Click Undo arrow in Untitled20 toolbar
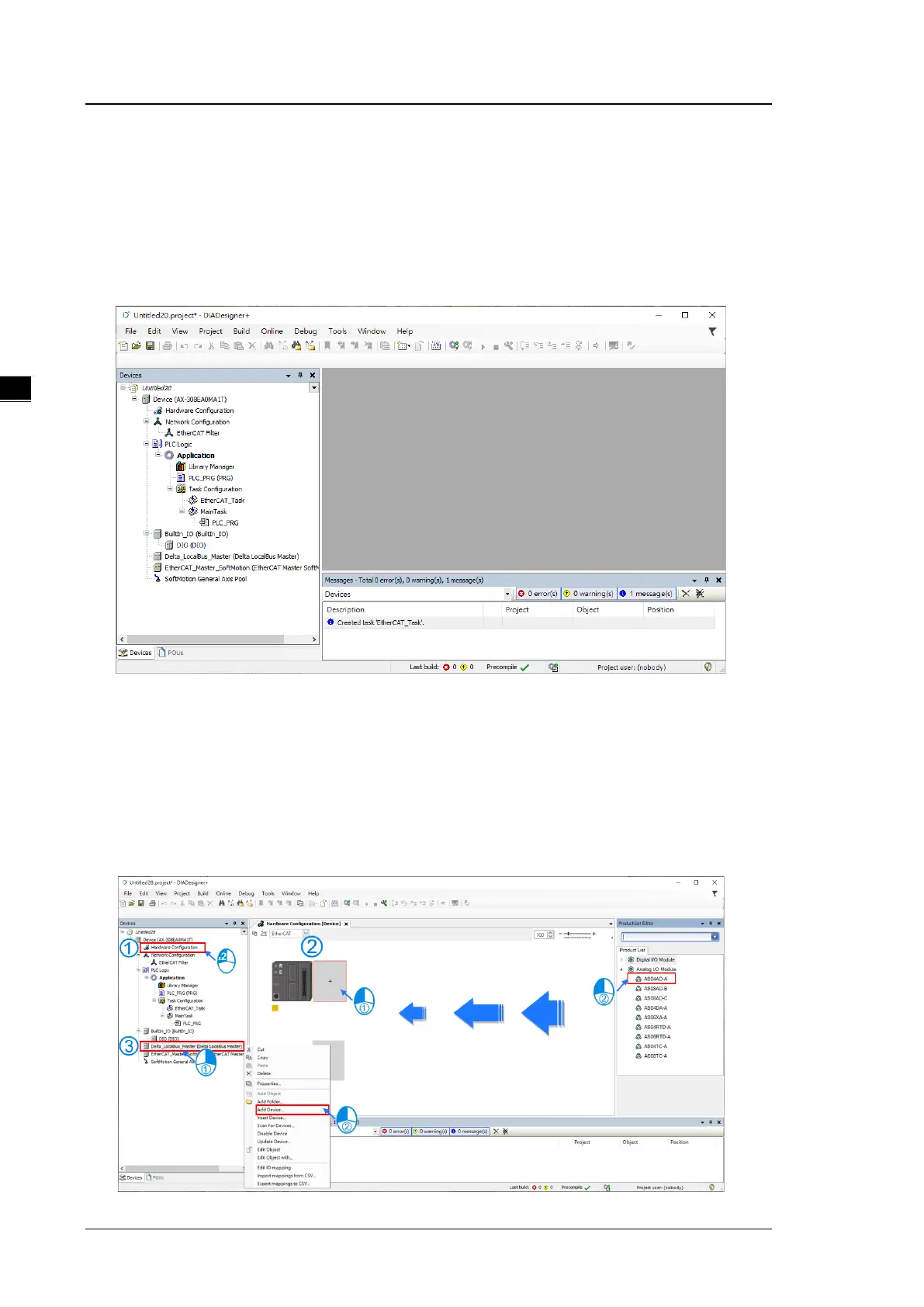924x1307 pixels. [x=184, y=346]
